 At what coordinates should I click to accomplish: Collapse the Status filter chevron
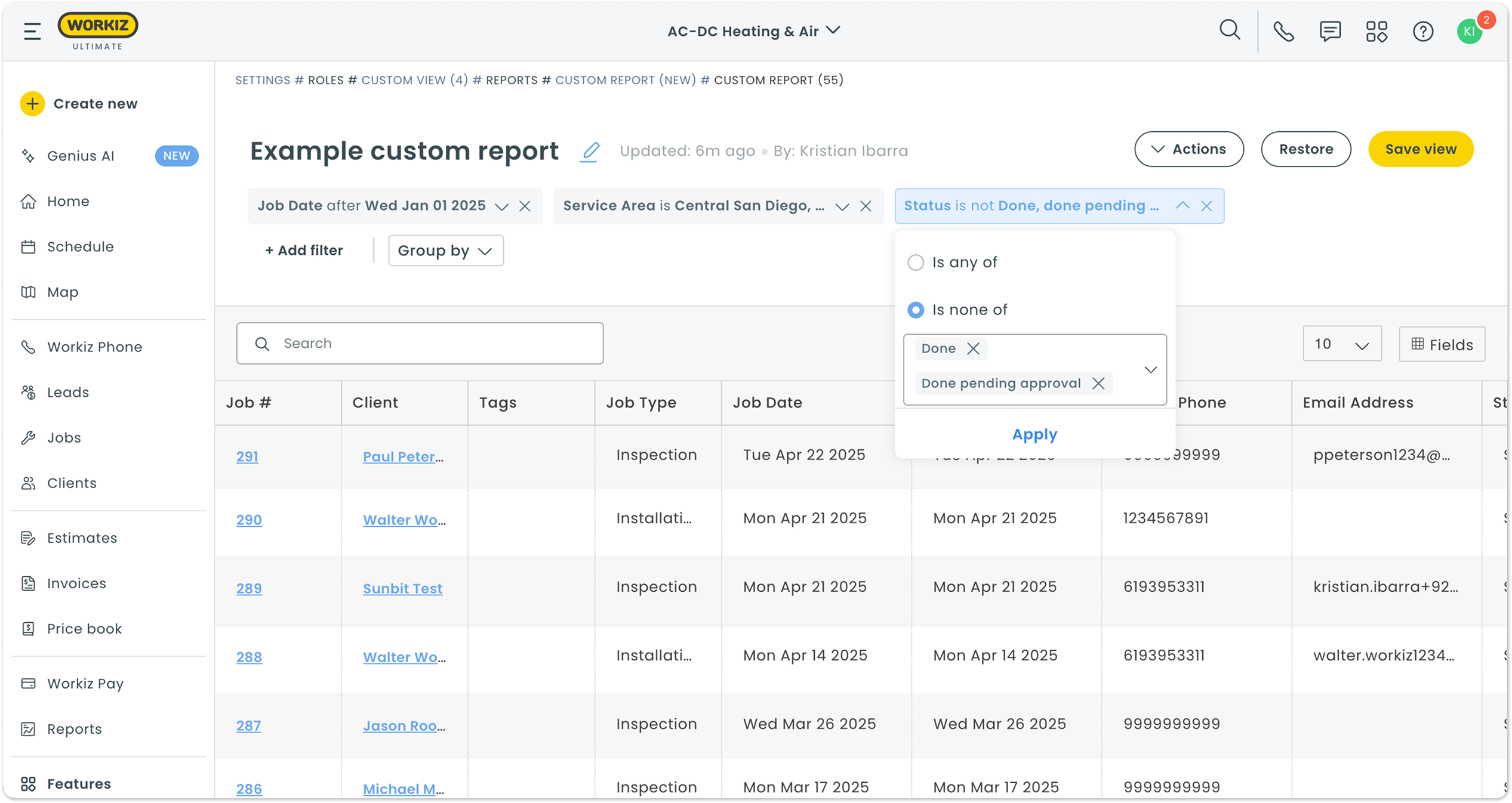point(1182,206)
